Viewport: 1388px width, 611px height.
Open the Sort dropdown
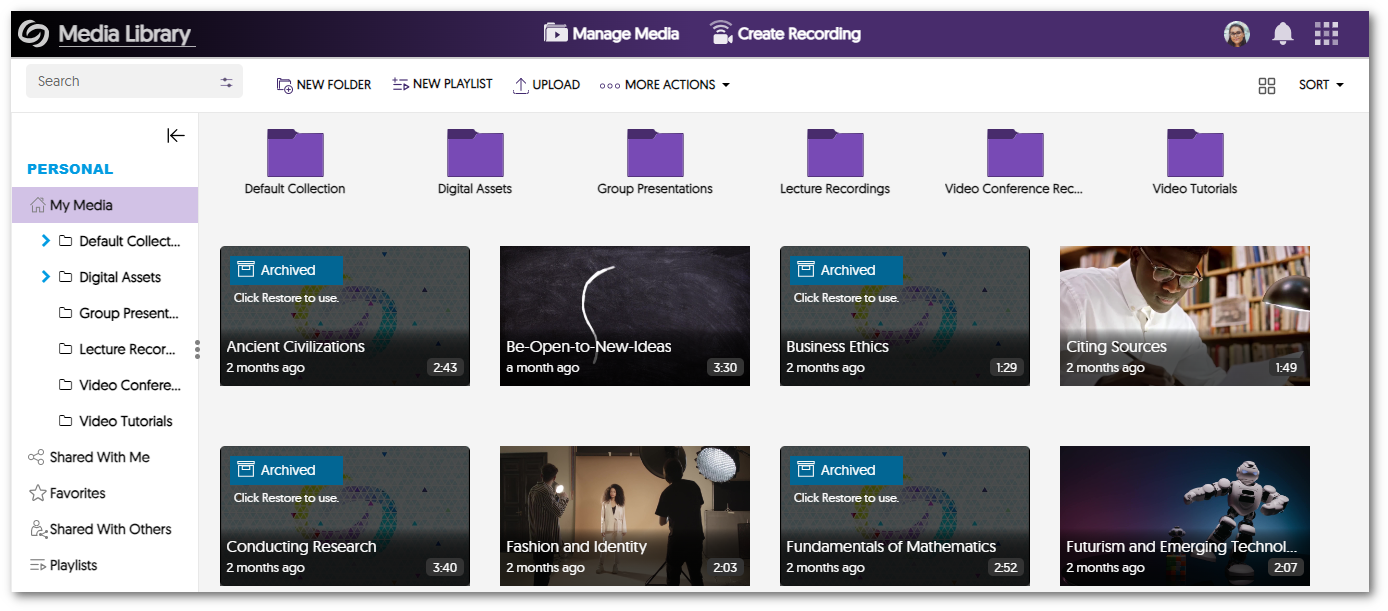point(1320,85)
